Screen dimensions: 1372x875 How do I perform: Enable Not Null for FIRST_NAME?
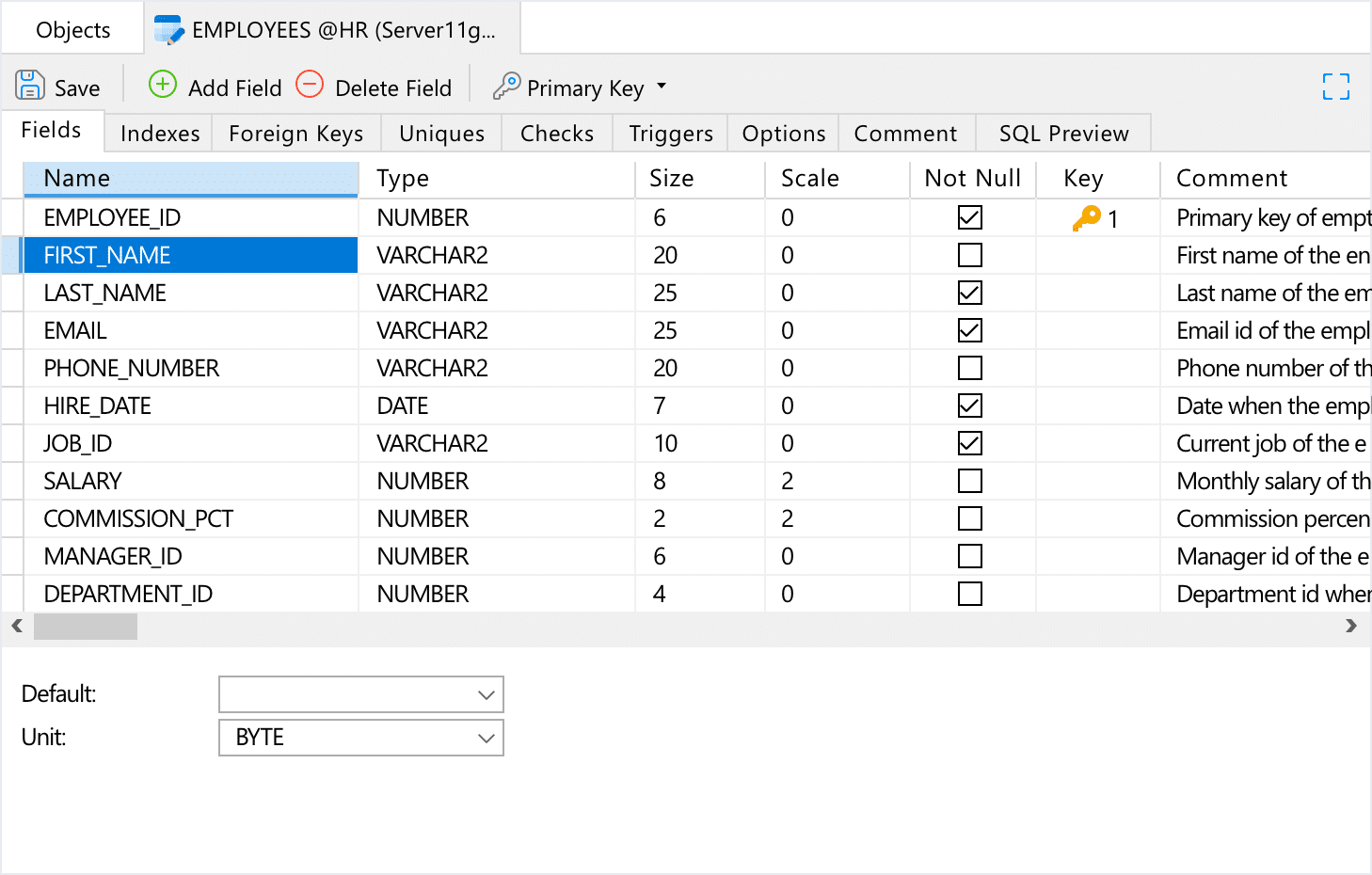coord(969,255)
